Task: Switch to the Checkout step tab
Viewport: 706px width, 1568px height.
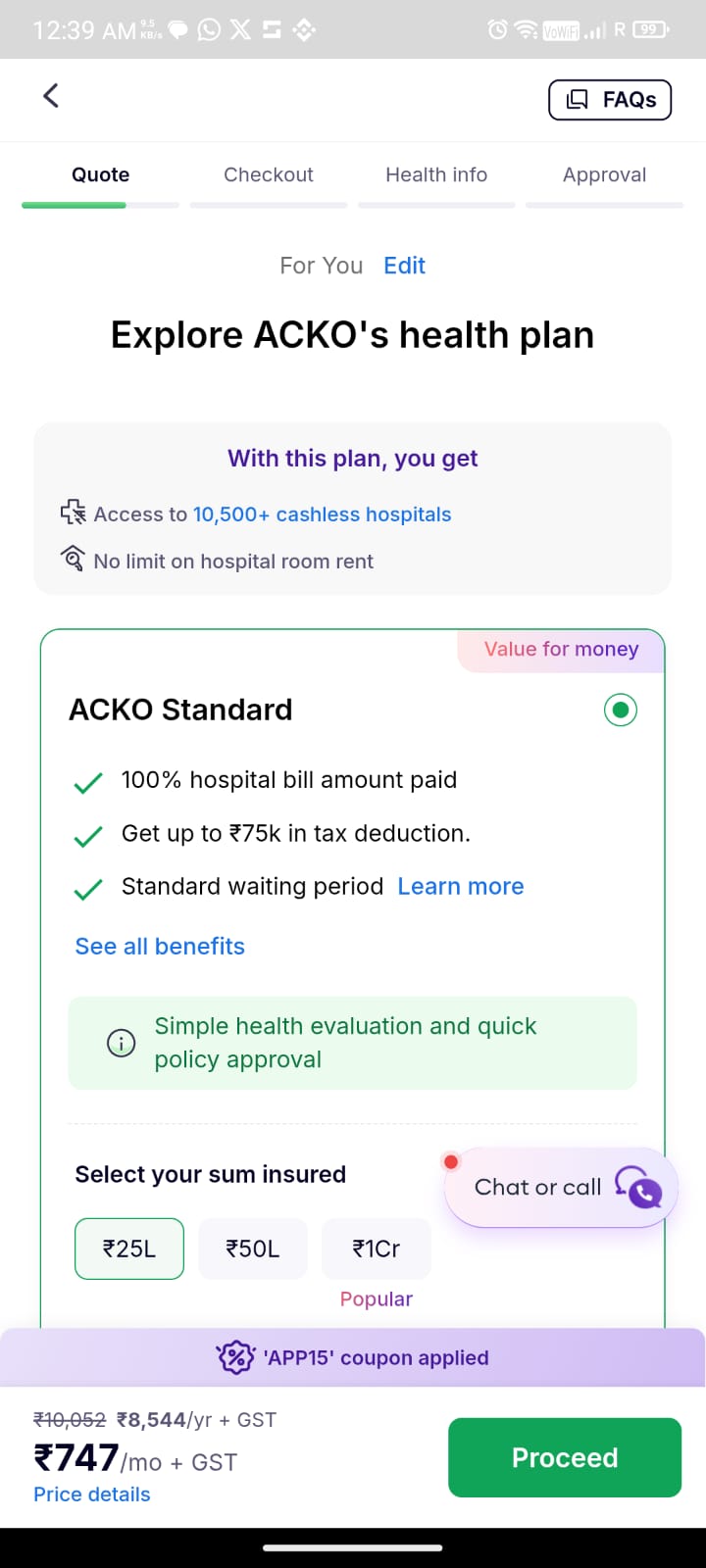Action: pyautogui.click(x=269, y=174)
